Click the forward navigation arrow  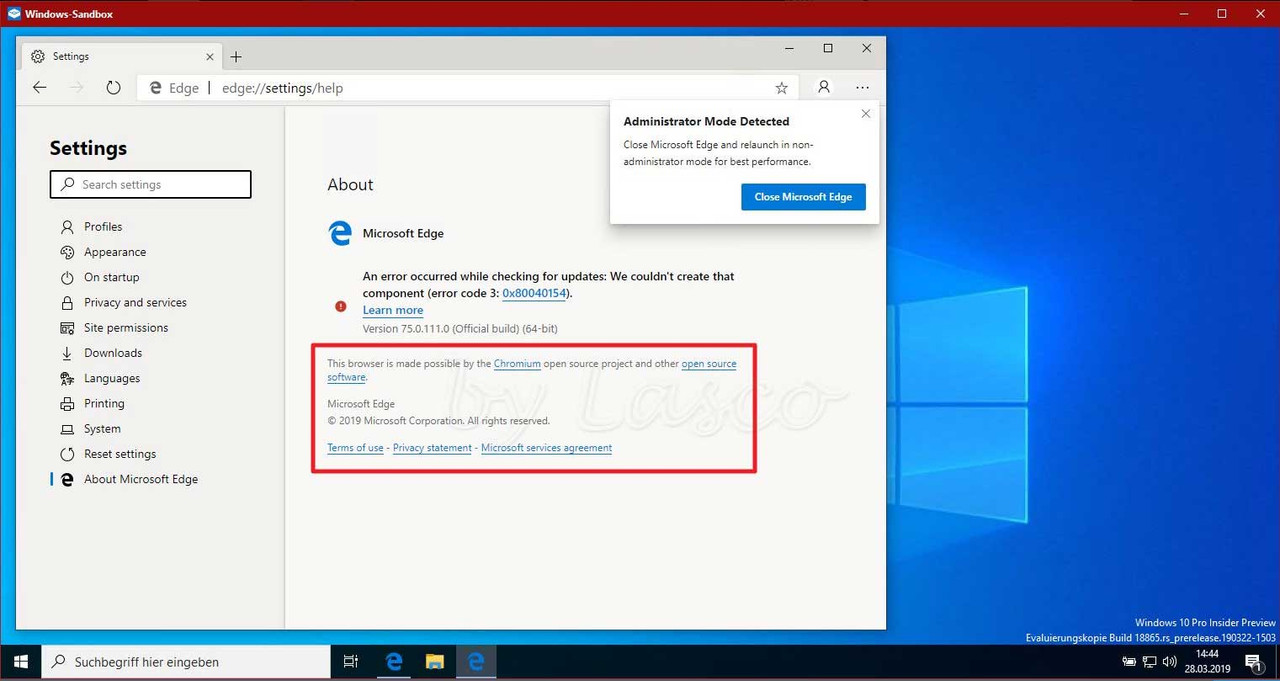(76, 88)
